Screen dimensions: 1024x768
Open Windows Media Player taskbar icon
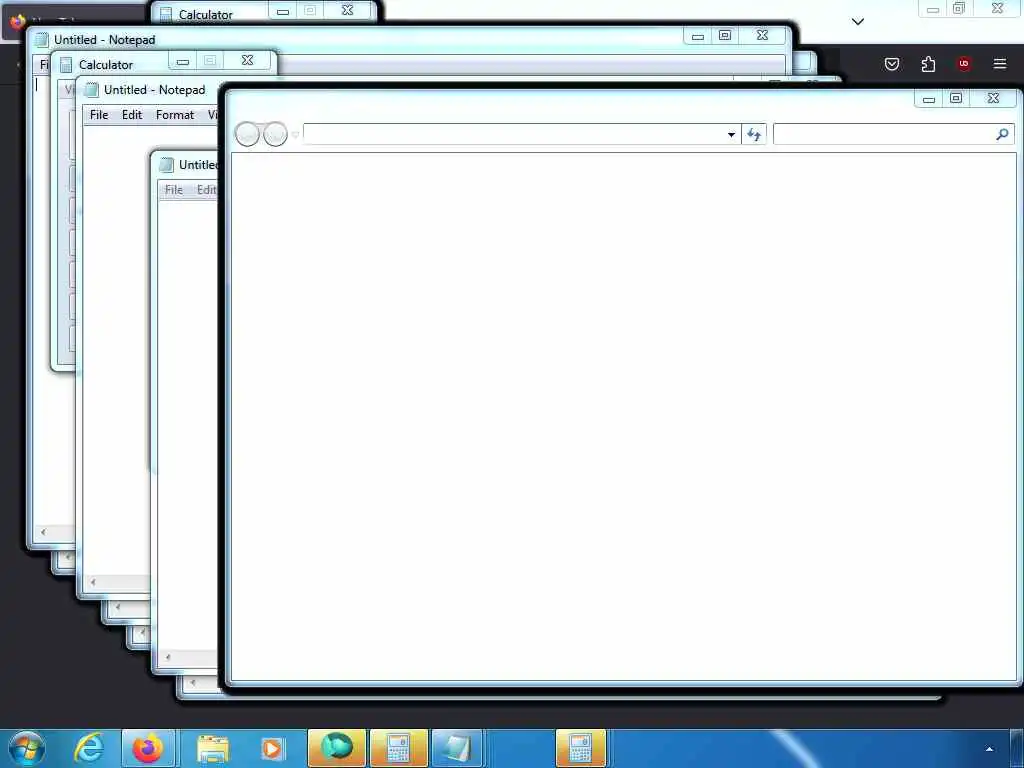[x=272, y=748]
